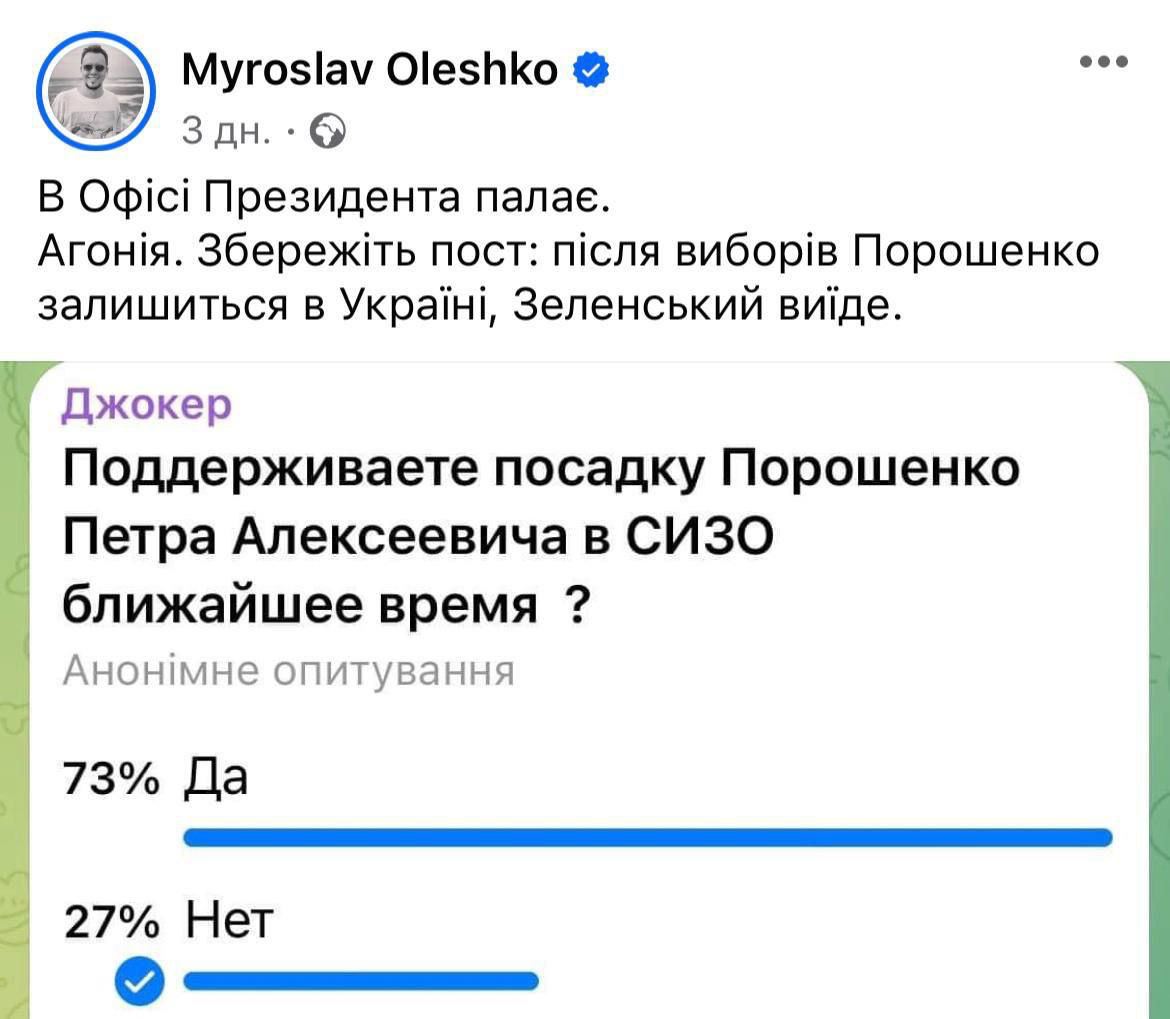Click the "Анонімне опитування" poll label

tap(288, 672)
